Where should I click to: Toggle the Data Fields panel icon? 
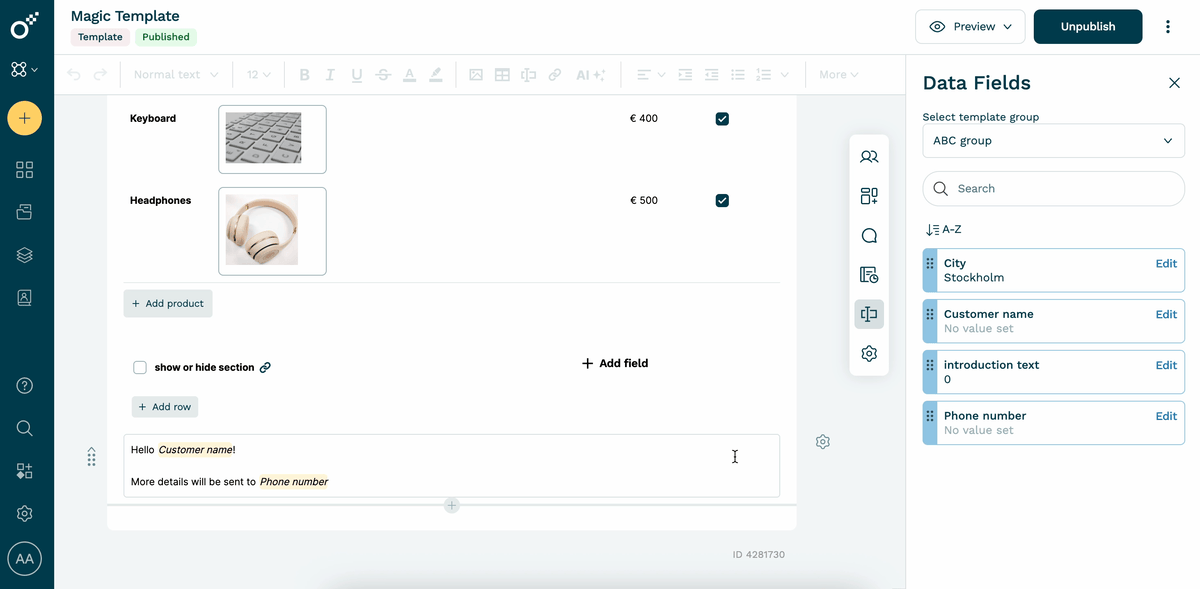(x=869, y=314)
